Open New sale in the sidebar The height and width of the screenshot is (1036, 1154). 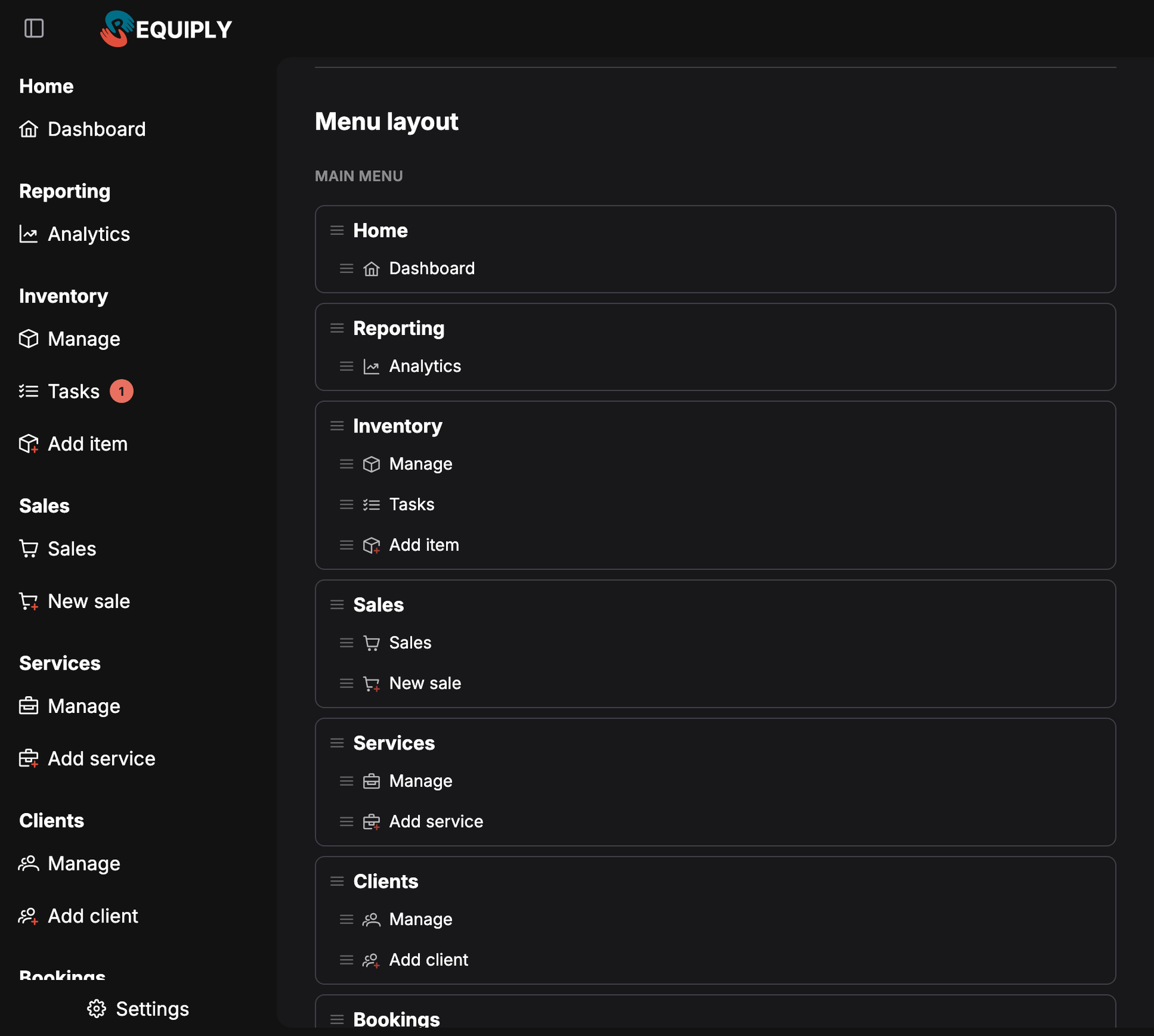pos(75,601)
